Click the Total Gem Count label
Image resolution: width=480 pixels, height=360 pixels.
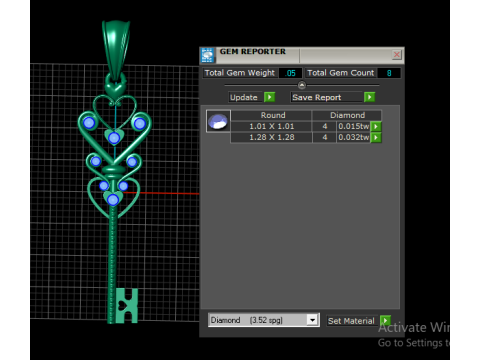coord(341,73)
